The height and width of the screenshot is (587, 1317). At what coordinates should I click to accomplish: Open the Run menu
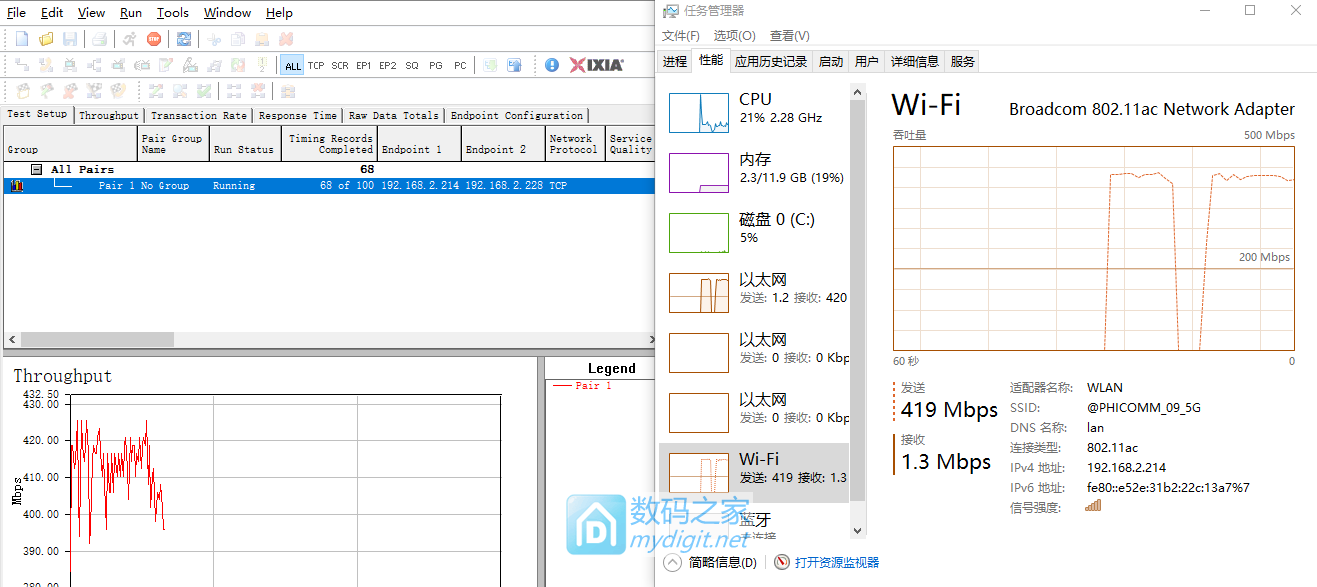131,13
